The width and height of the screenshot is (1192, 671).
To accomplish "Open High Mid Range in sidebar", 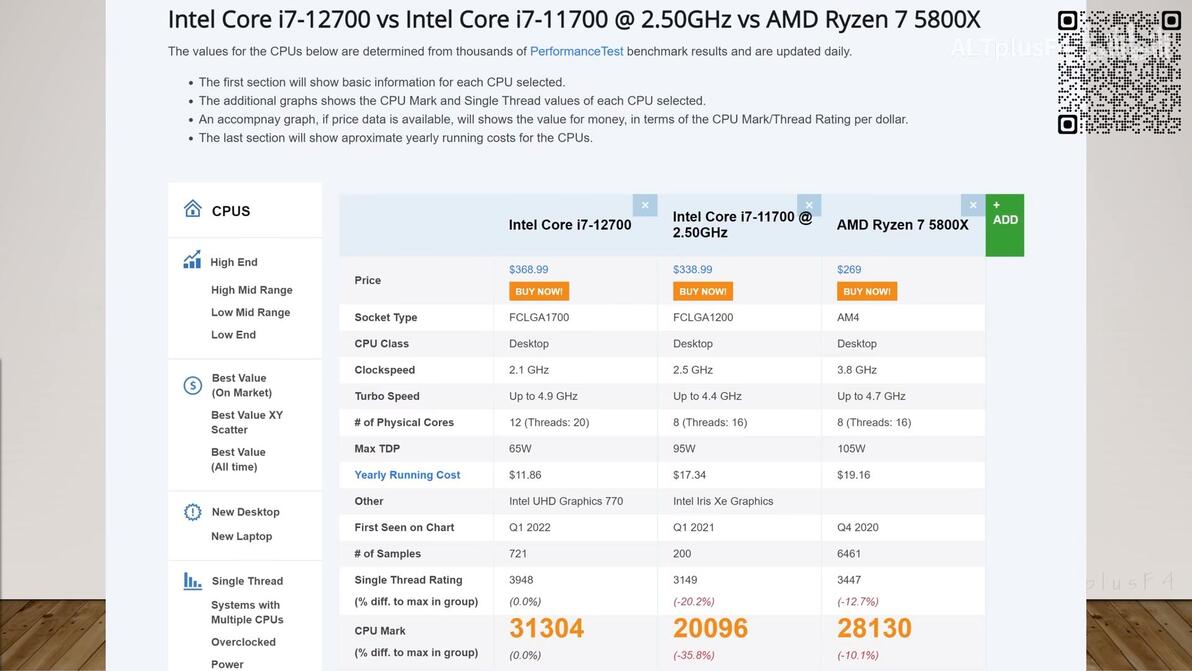I will coord(252,290).
